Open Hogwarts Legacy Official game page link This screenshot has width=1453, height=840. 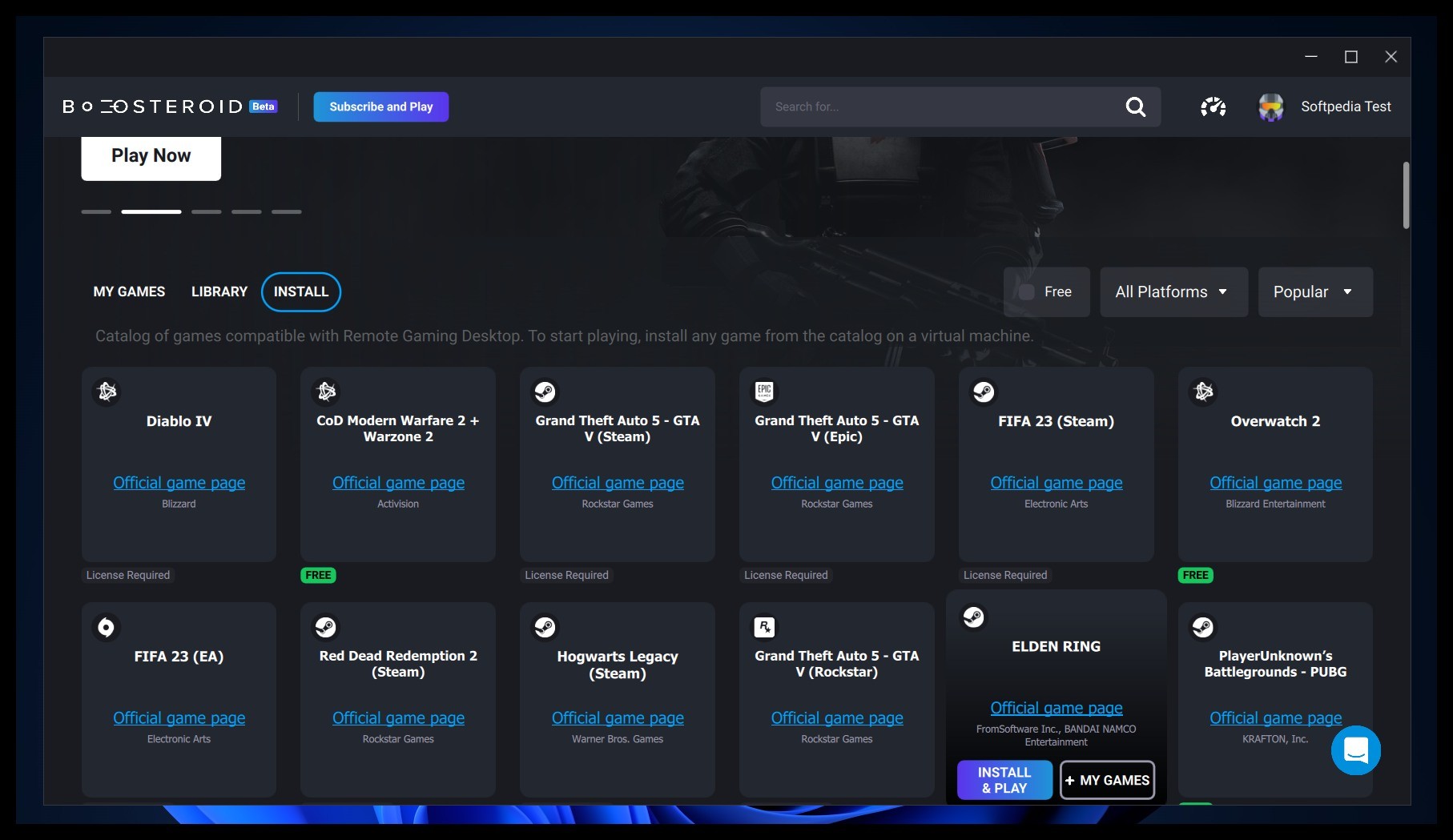click(618, 718)
